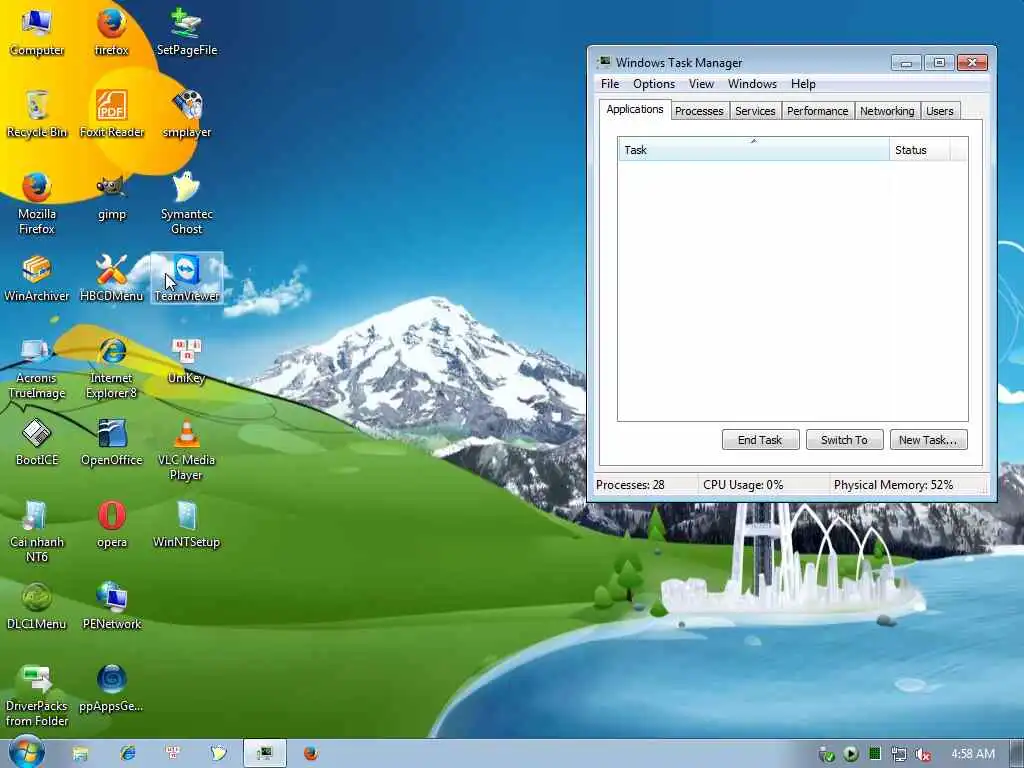Image resolution: width=1024 pixels, height=768 pixels.
Task: Click the green shield tray icon
Action: pos(827,755)
